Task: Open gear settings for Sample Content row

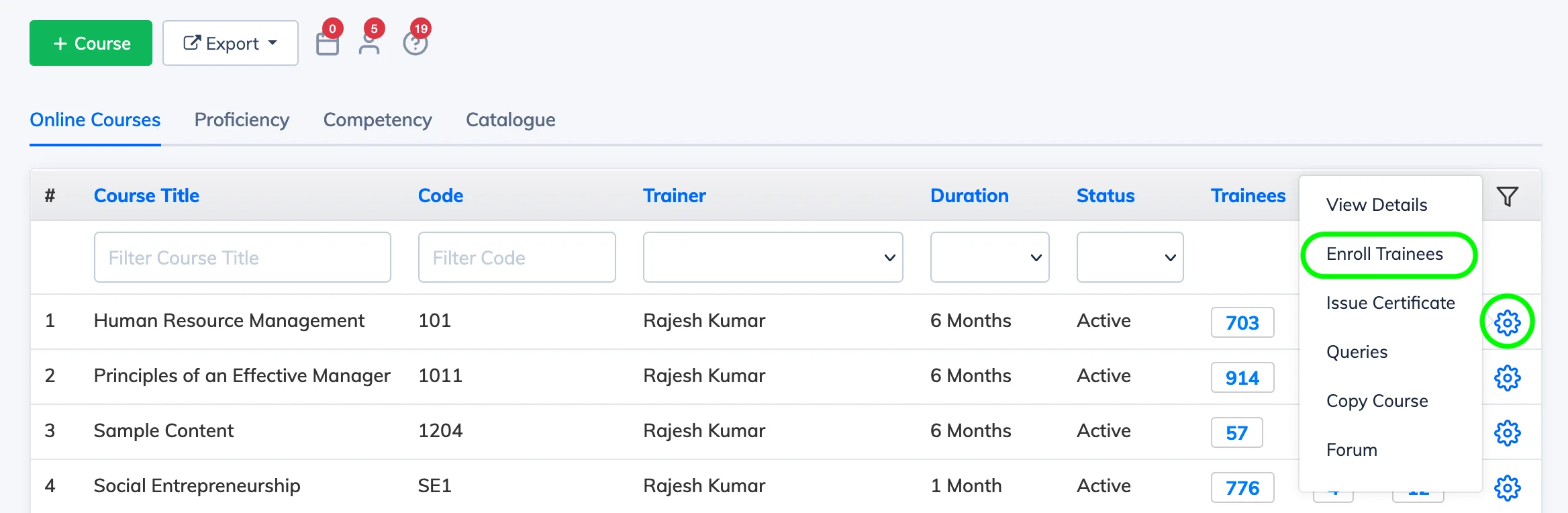Action: point(1508,433)
